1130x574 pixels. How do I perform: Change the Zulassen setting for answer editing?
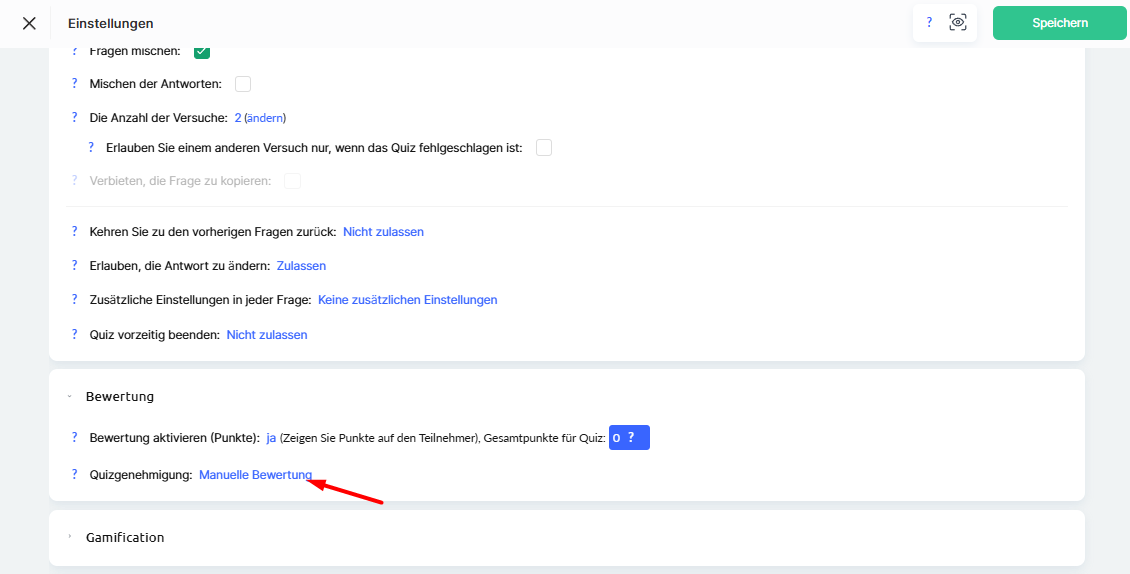(301, 266)
